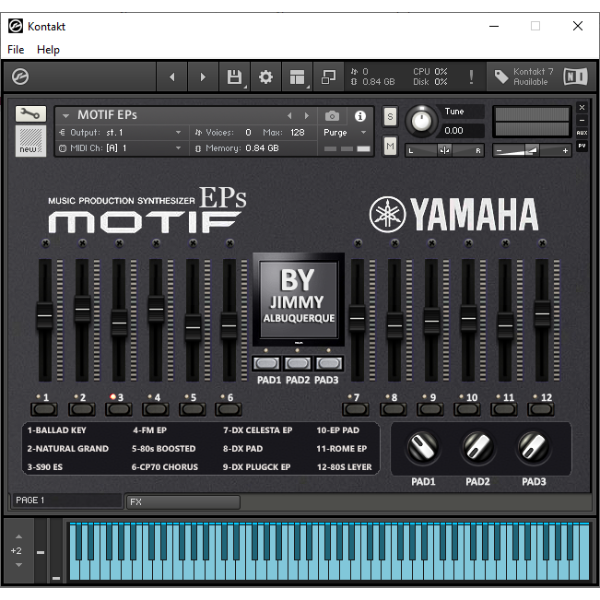This screenshot has height=600, width=600.
Task: Enable sound button 2
Action: click(x=82, y=409)
